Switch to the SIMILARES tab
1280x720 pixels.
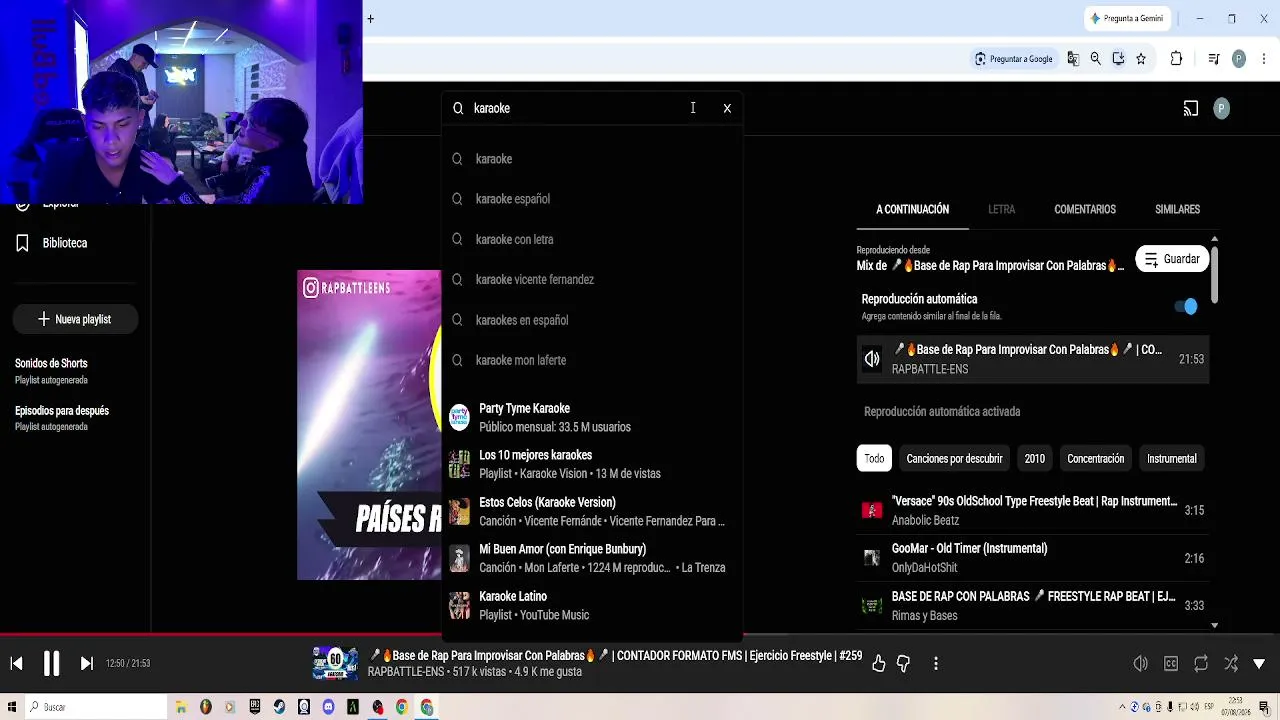(1177, 209)
